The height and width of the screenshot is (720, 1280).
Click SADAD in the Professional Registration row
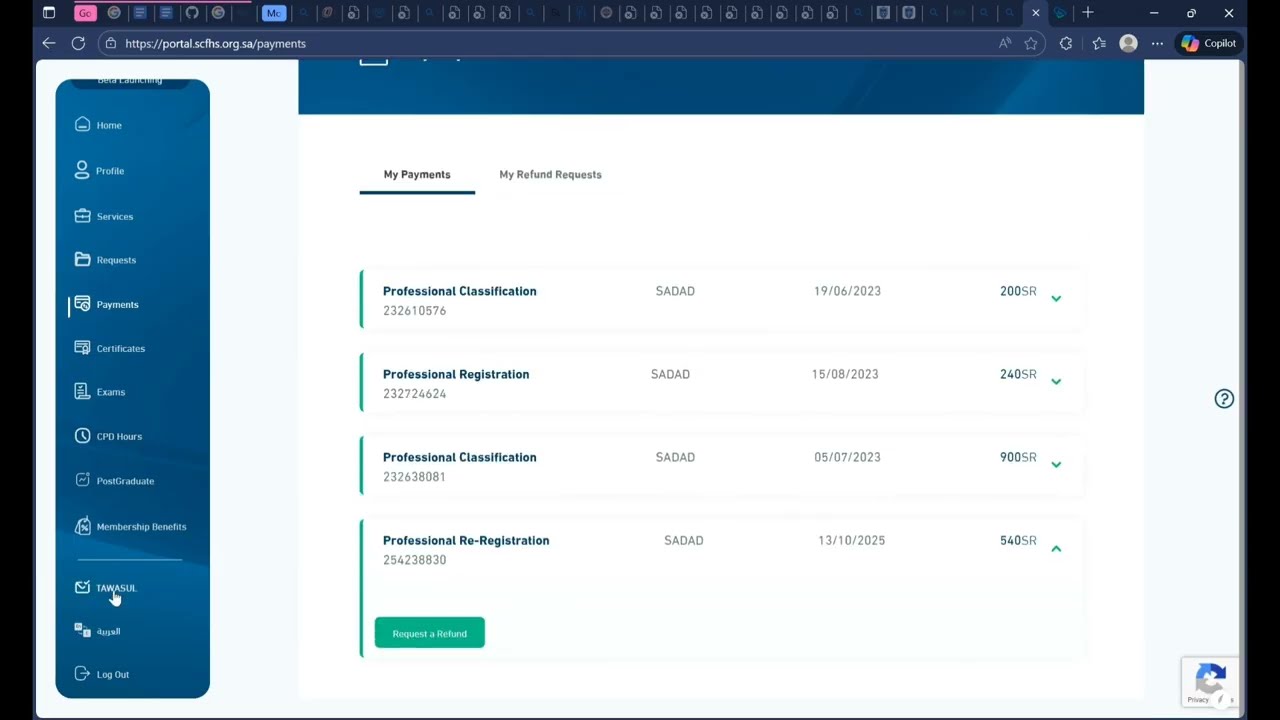click(670, 374)
